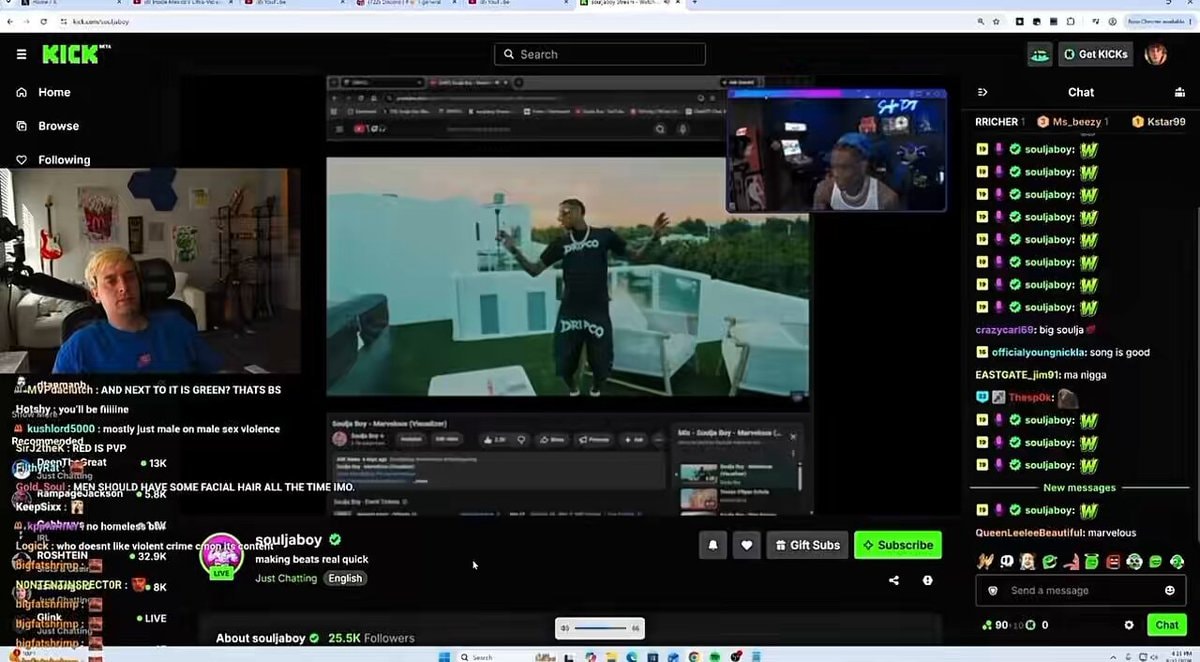
Task: Click the souljaboy channel avatar
Action: tap(221, 554)
